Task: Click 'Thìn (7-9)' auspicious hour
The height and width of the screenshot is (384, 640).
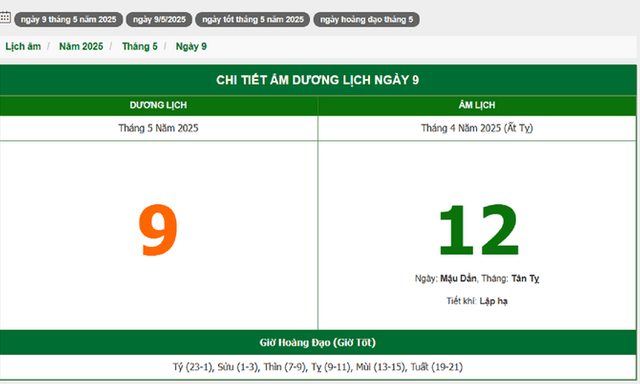Action: point(285,367)
